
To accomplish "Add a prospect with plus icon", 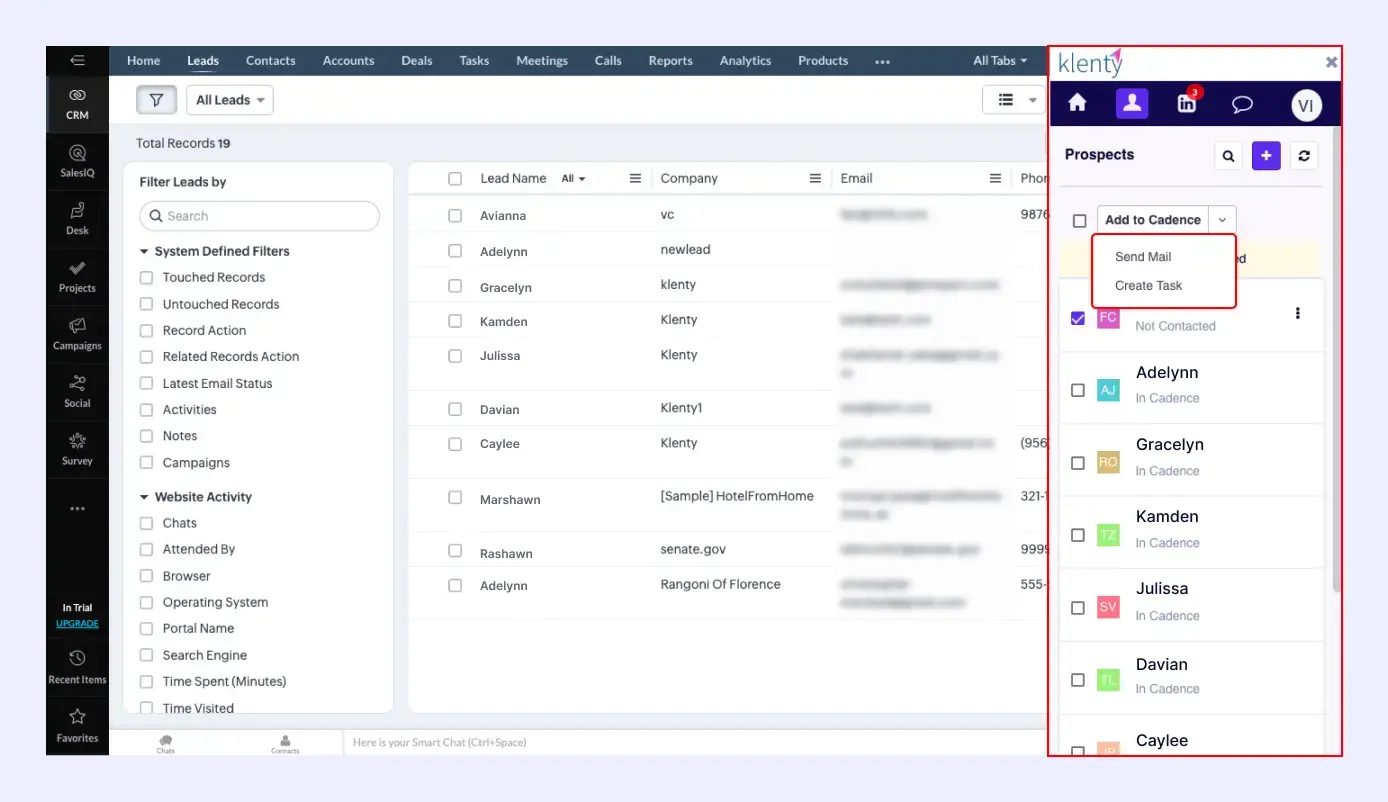I will point(1266,156).
